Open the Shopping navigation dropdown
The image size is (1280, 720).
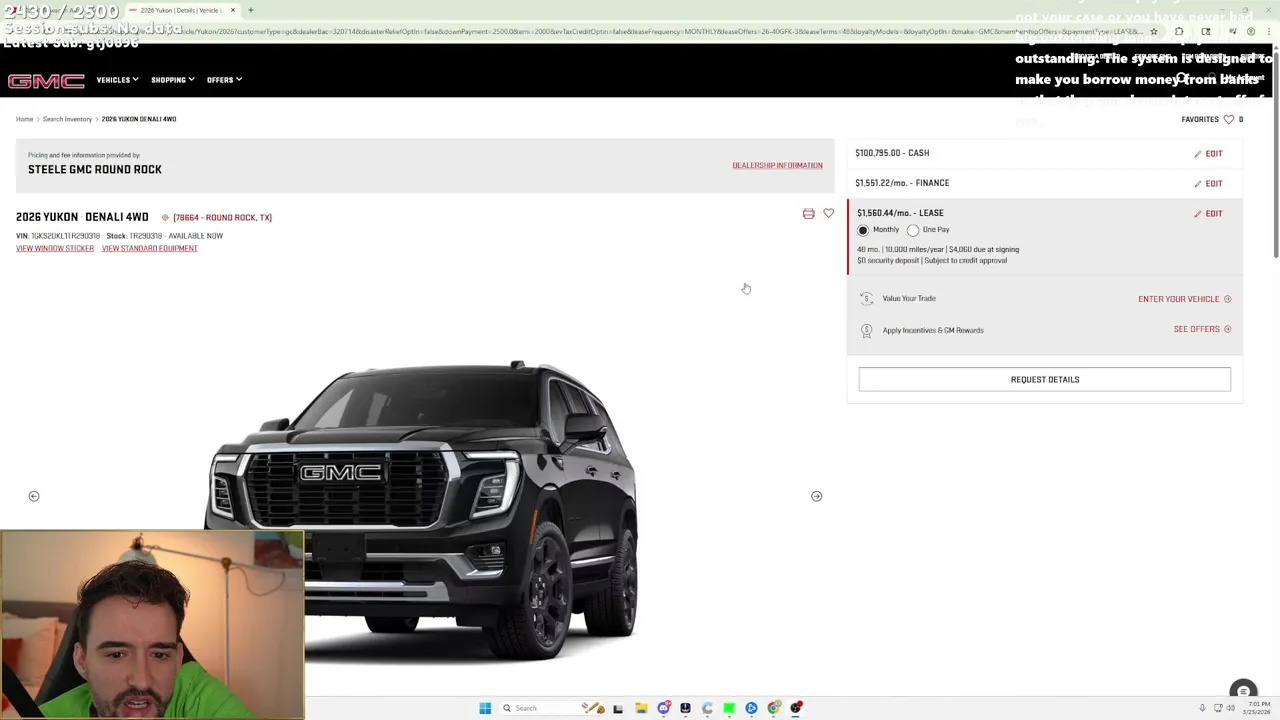click(x=171, y=80)
